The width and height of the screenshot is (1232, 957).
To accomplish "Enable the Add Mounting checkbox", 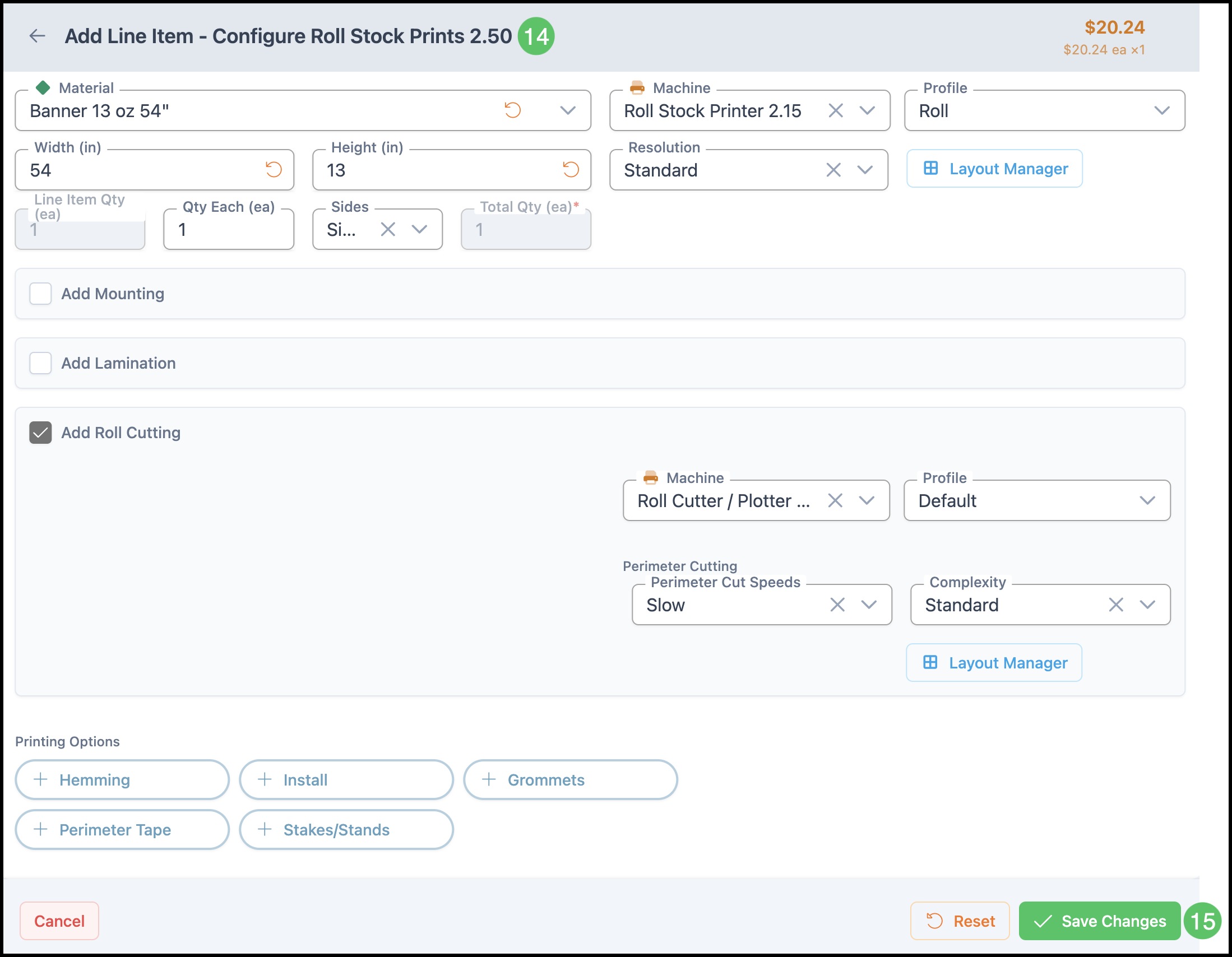I will point(40,294).
